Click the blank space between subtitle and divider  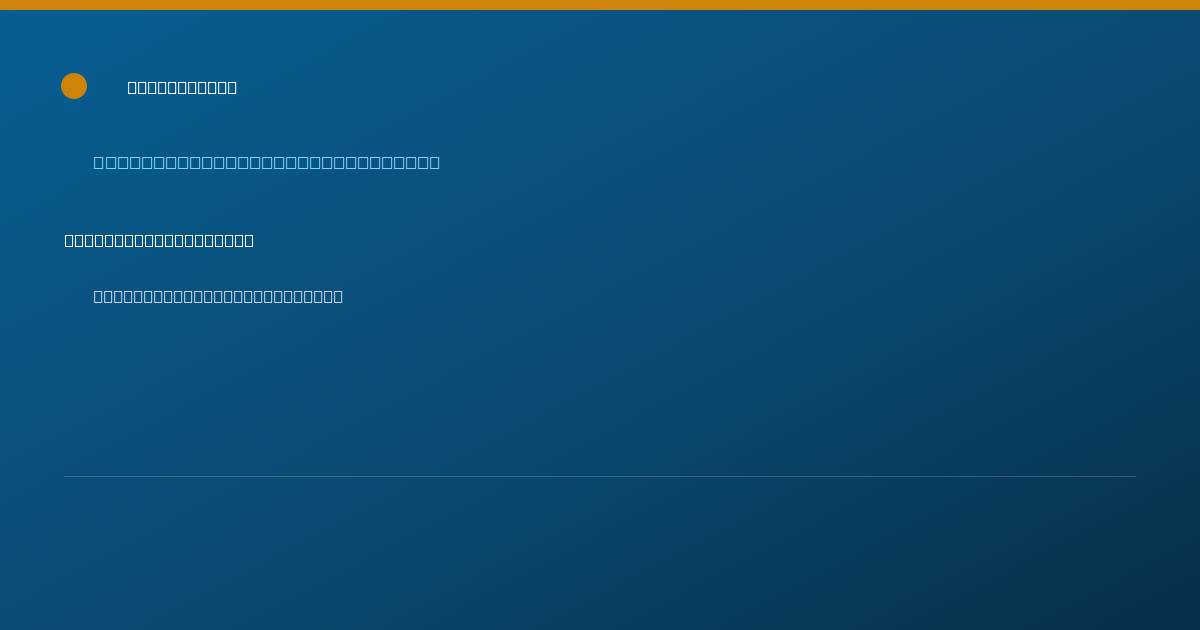pyautogui.click(x=600, y=390)
